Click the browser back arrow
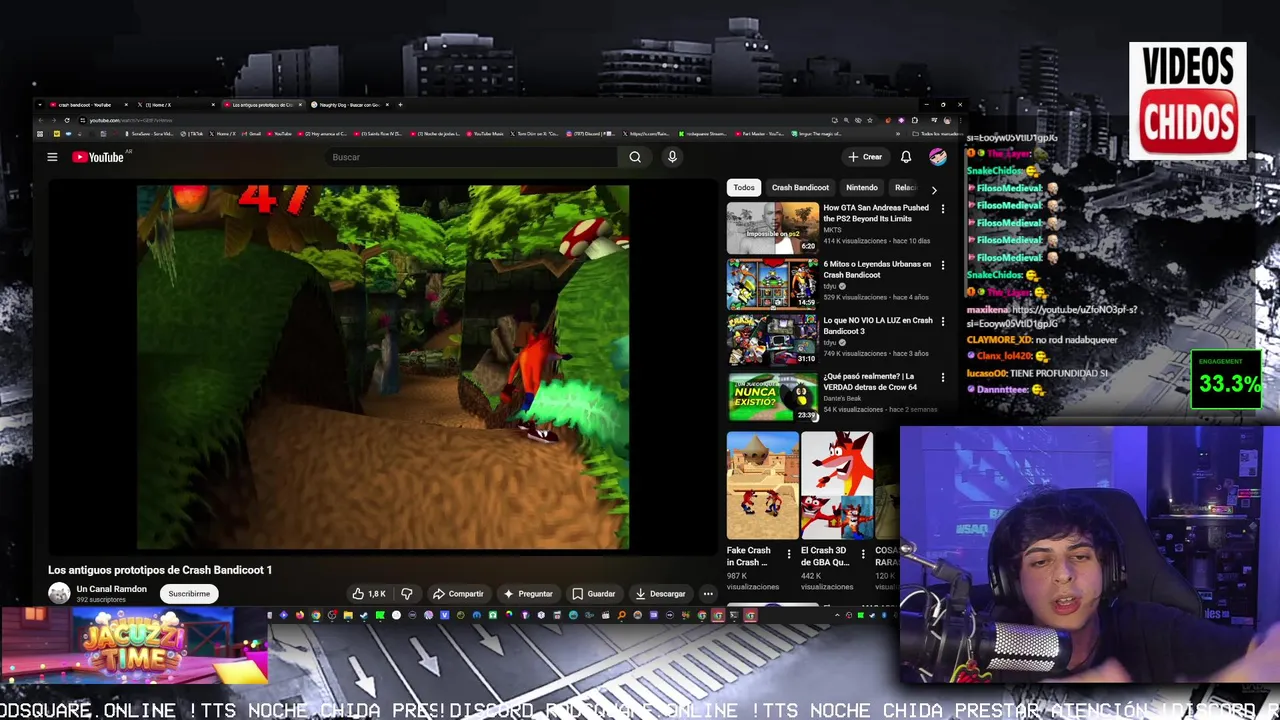Screen dimensions: 1280x720 point(41,120)
